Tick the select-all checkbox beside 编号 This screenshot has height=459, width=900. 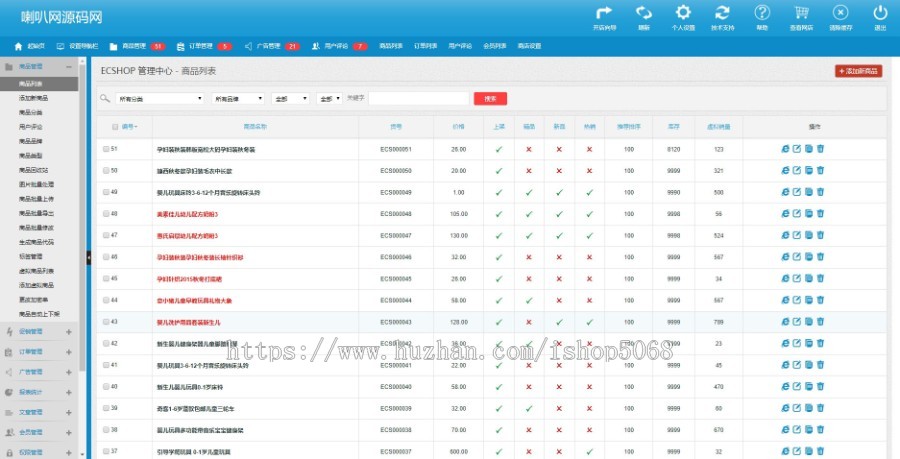(x=115, y=127)
